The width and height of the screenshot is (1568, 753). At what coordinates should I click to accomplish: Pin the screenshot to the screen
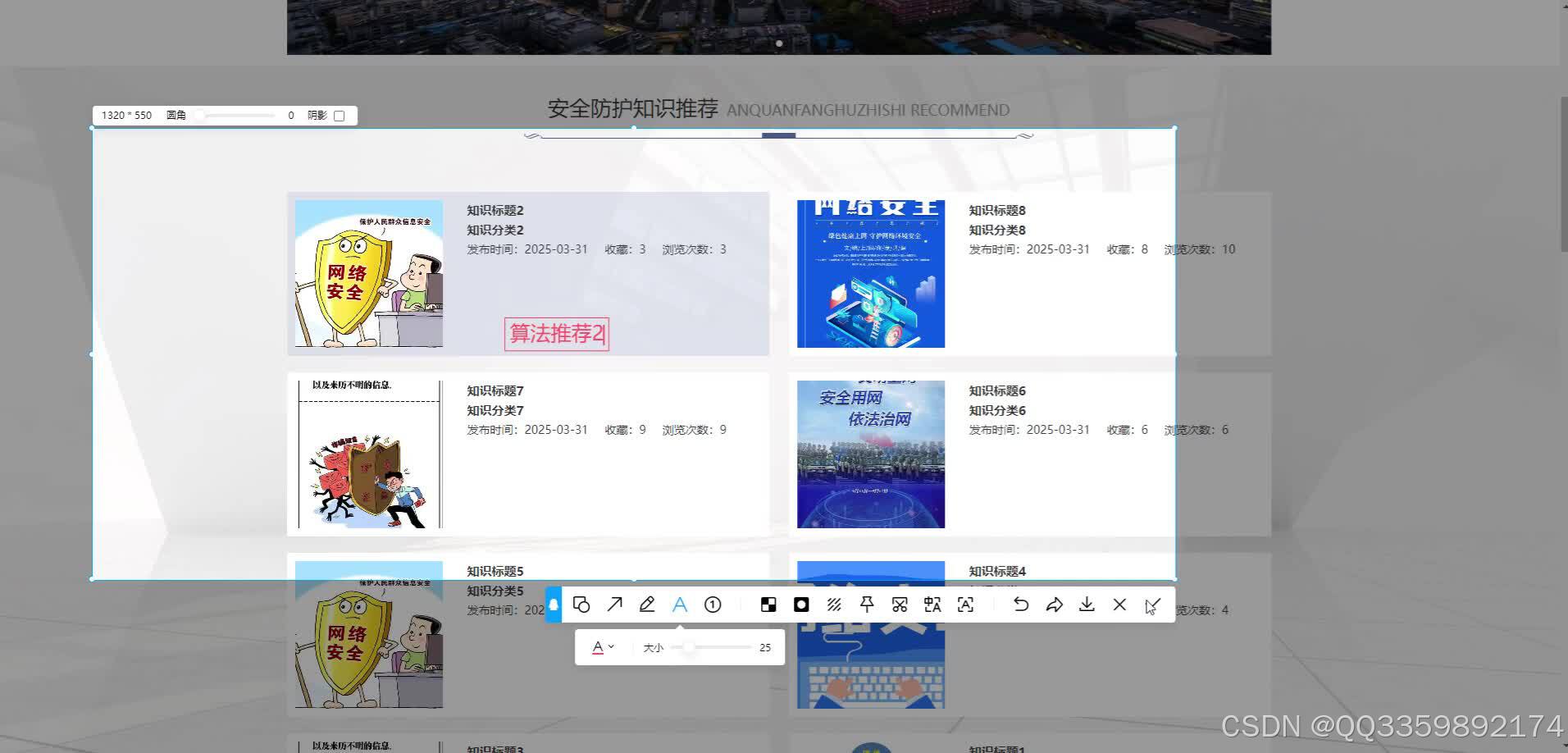click(x=867, y=605)
